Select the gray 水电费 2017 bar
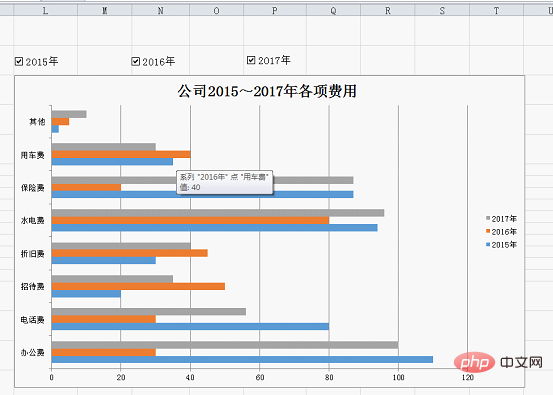The image size is (553, 395). coord(218,213)
